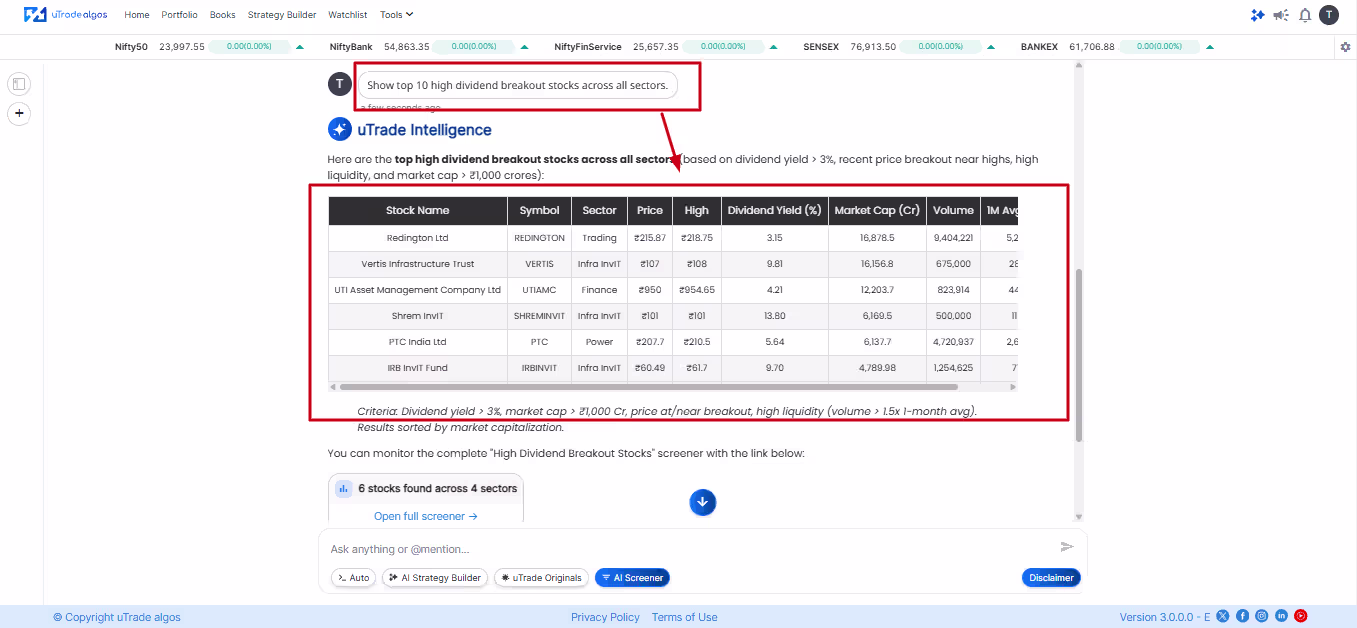Select the Shrem InvIT row name
The height and width of the screenshot is (628, 1357).
(x=418, y=316)
